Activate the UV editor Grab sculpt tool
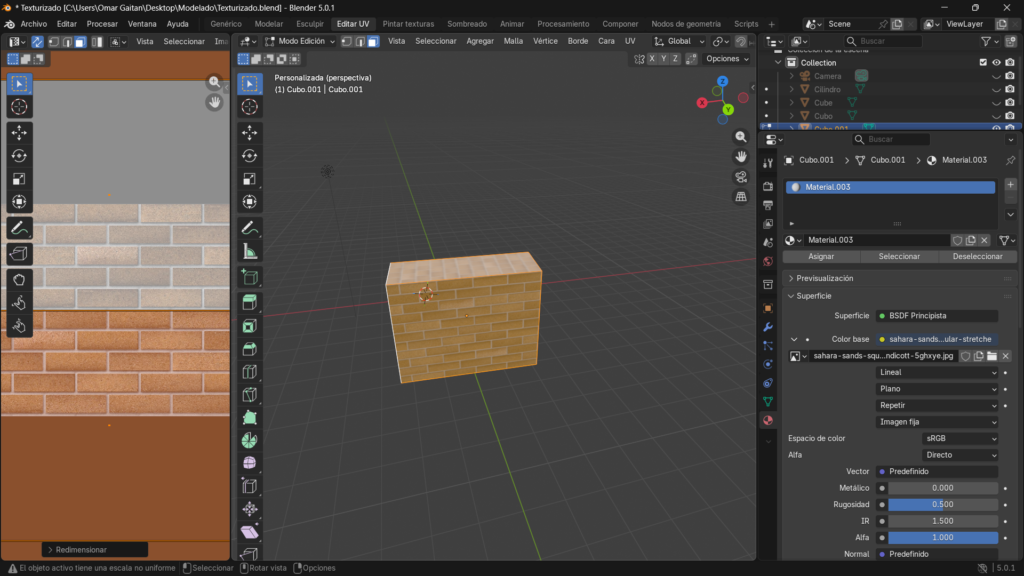The width and height of the screenshot is (1024, 576). click(x=19, y=278)
